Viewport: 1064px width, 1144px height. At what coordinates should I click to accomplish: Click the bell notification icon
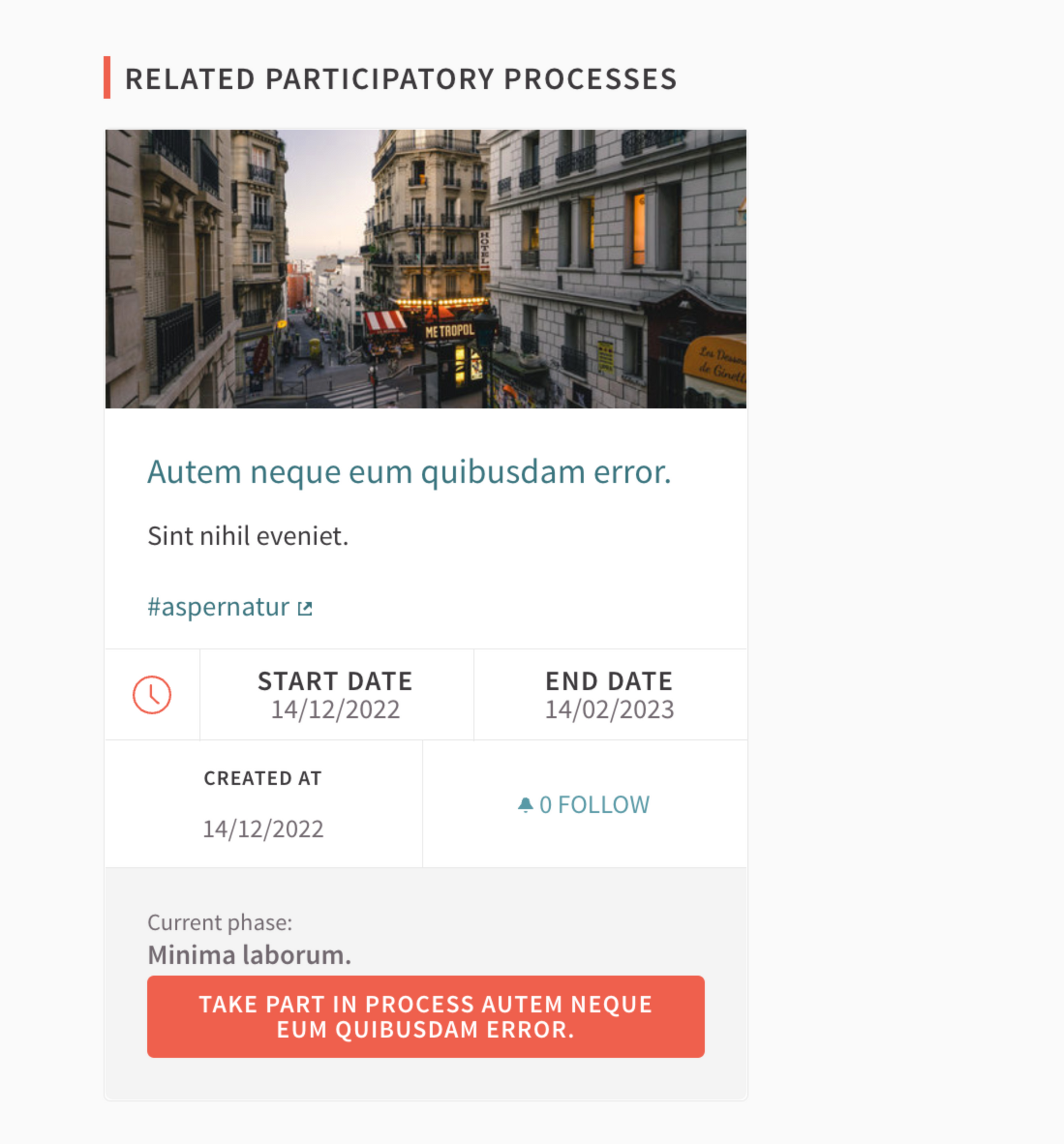coord(526,804)
